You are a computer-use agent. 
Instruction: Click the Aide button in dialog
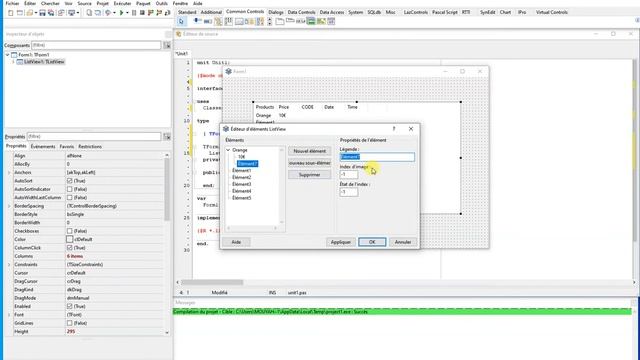coord(236,242)
